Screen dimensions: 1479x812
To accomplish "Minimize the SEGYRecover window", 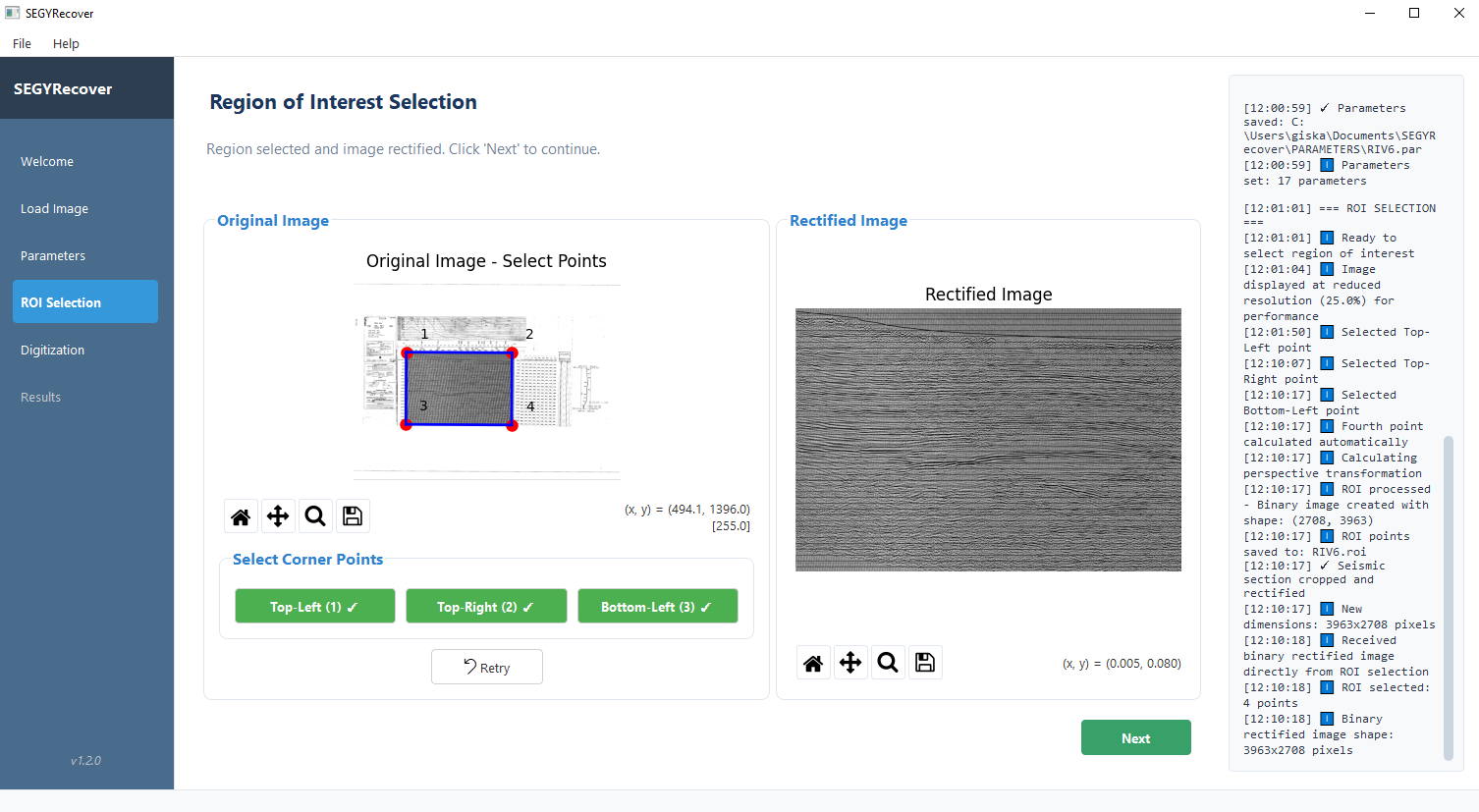I will [x=1370, y=13].
